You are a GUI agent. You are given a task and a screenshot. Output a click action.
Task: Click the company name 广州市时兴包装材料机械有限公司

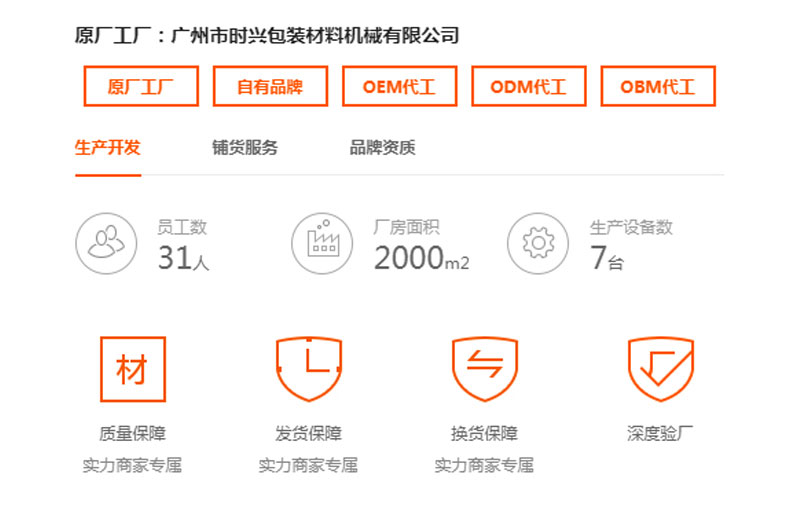(x=315, y=36)
